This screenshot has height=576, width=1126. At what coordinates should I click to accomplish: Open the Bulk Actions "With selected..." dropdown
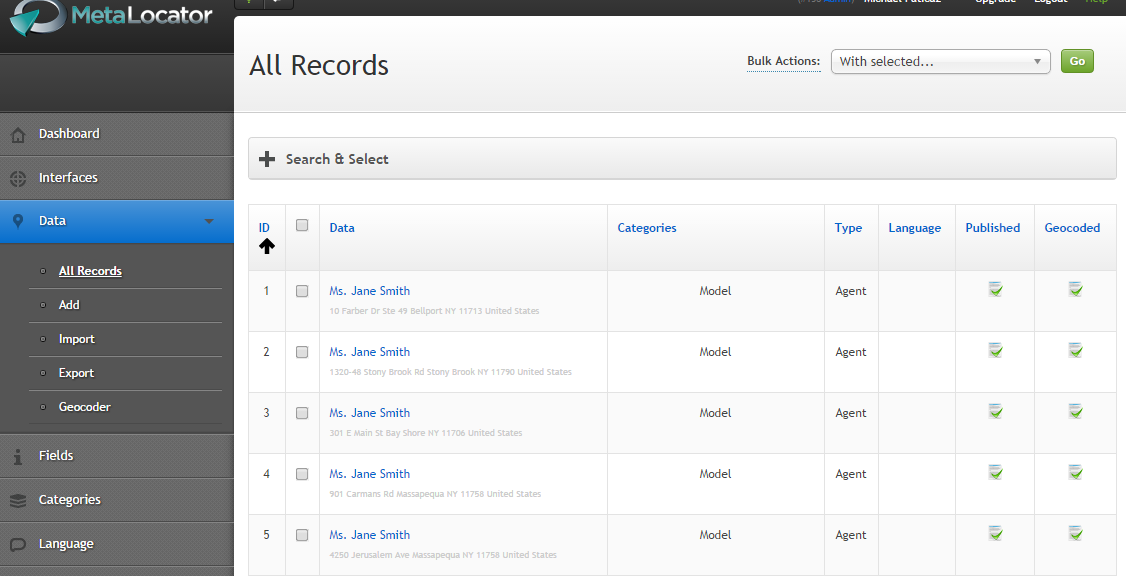click(x=940, y=62)
